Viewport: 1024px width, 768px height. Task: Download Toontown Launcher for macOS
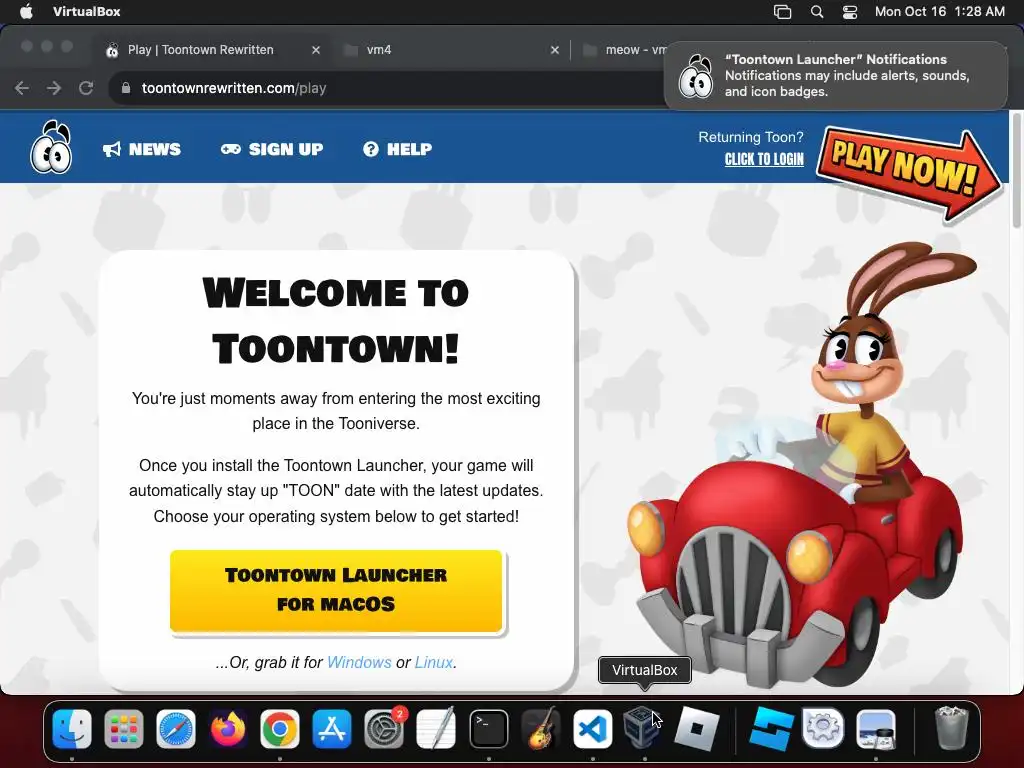[x=336, y=590]
